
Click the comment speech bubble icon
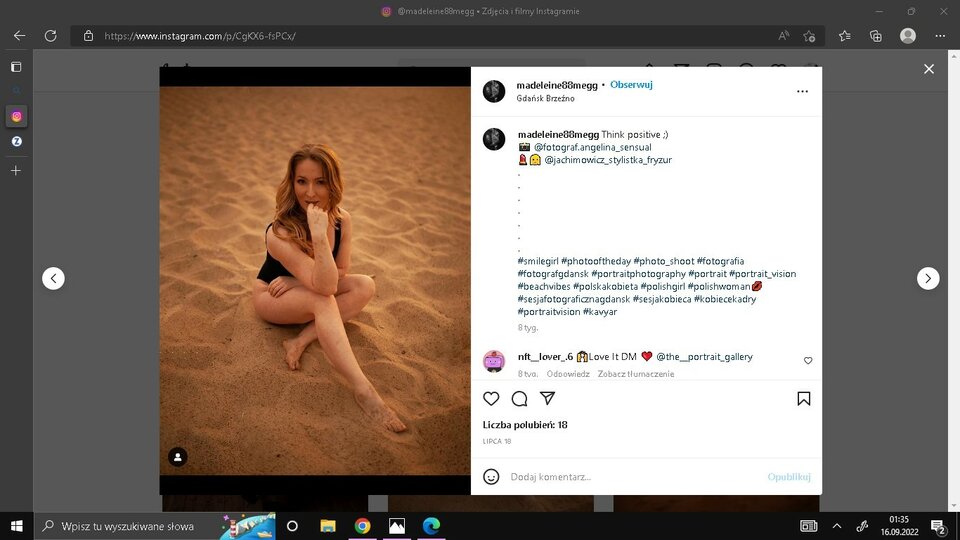click(519, 399)
